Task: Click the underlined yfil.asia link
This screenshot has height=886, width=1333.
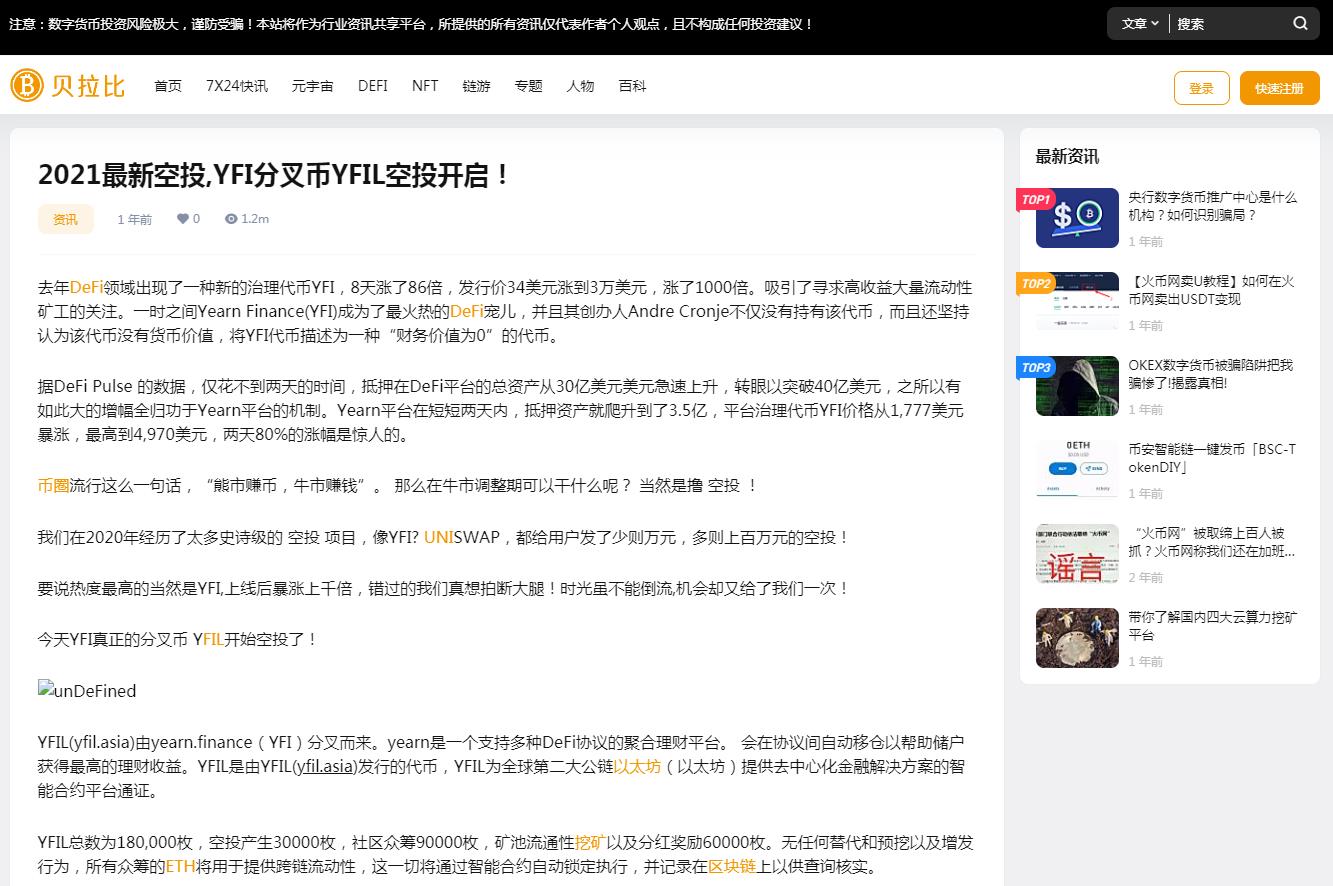Action: [x=324, y=767]
